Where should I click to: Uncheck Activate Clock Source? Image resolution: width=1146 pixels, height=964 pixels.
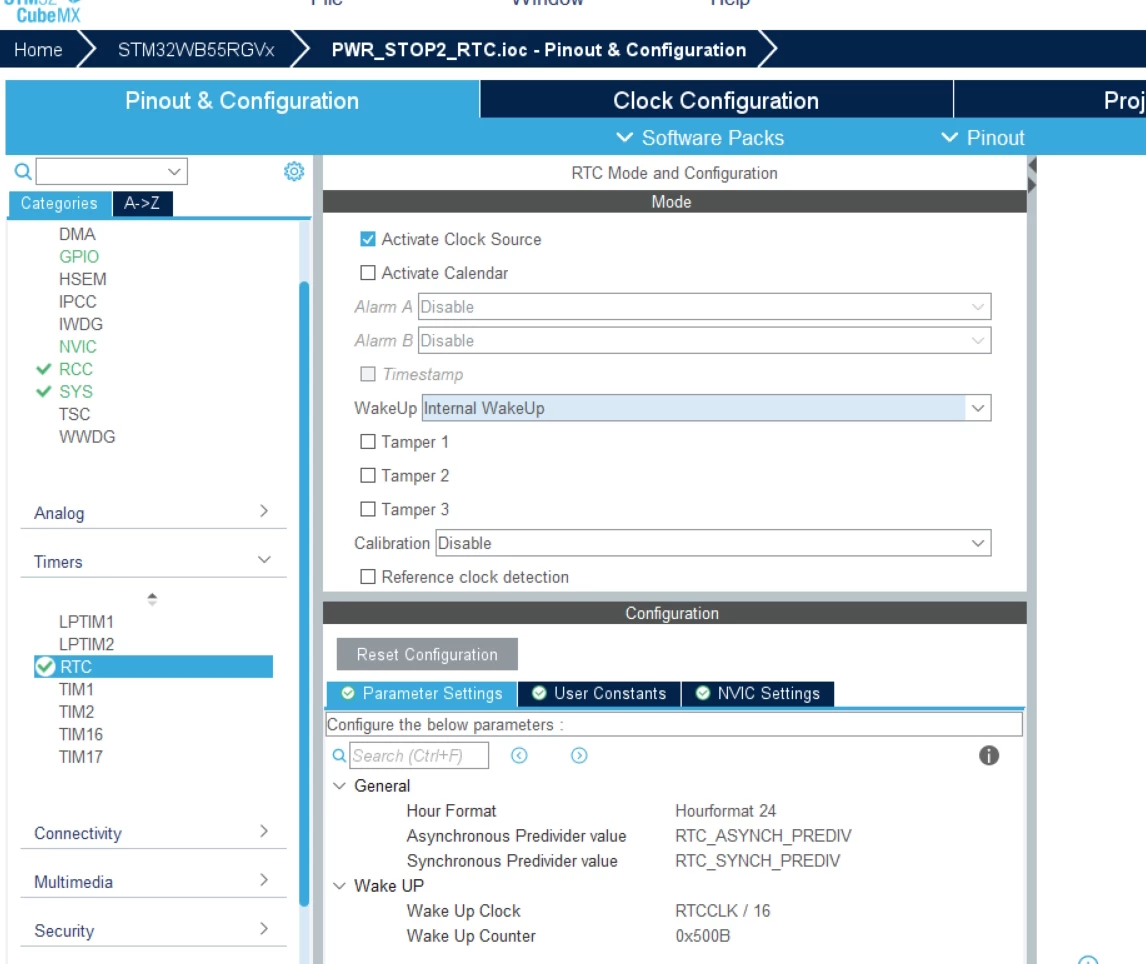pos(368,239)
